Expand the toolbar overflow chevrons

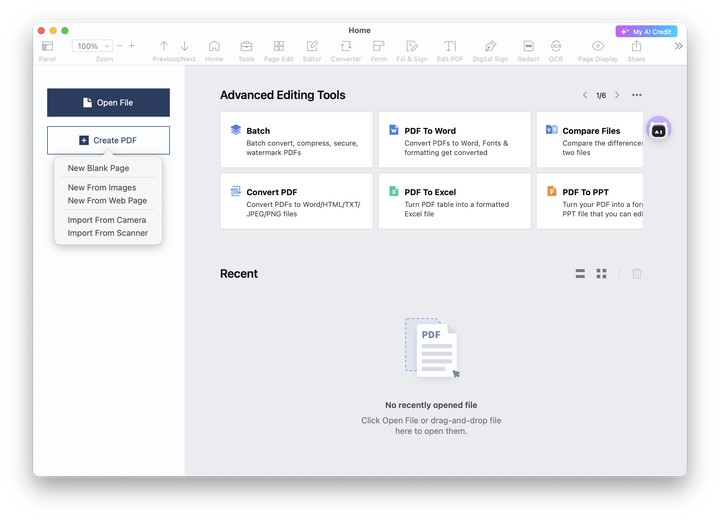click(678, 46)
